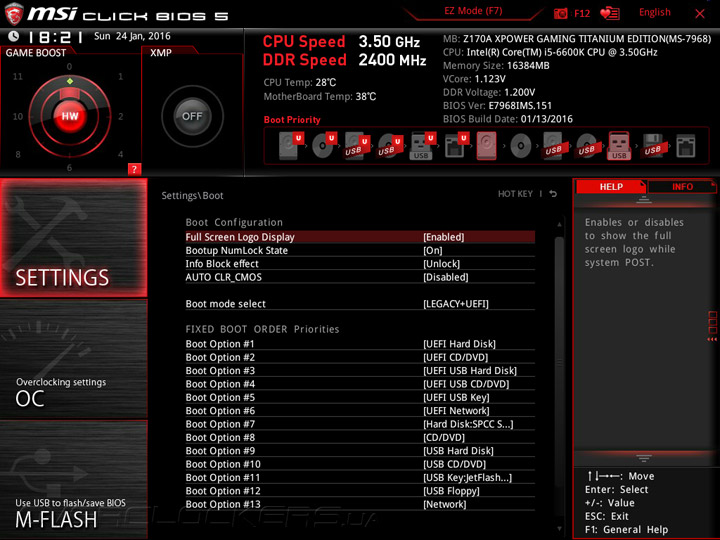Click the scroll down arrow below boot list
This screenshot has width=720, height=540.
[559, 529]
